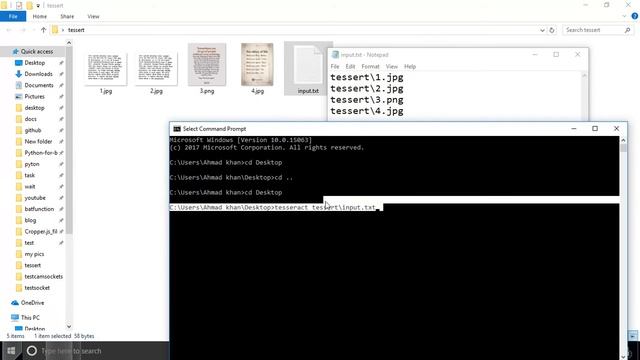Viewport: 640px width, 360px height.
Task: Click navigation pane scroll down arrow
Action: [69, 326]
